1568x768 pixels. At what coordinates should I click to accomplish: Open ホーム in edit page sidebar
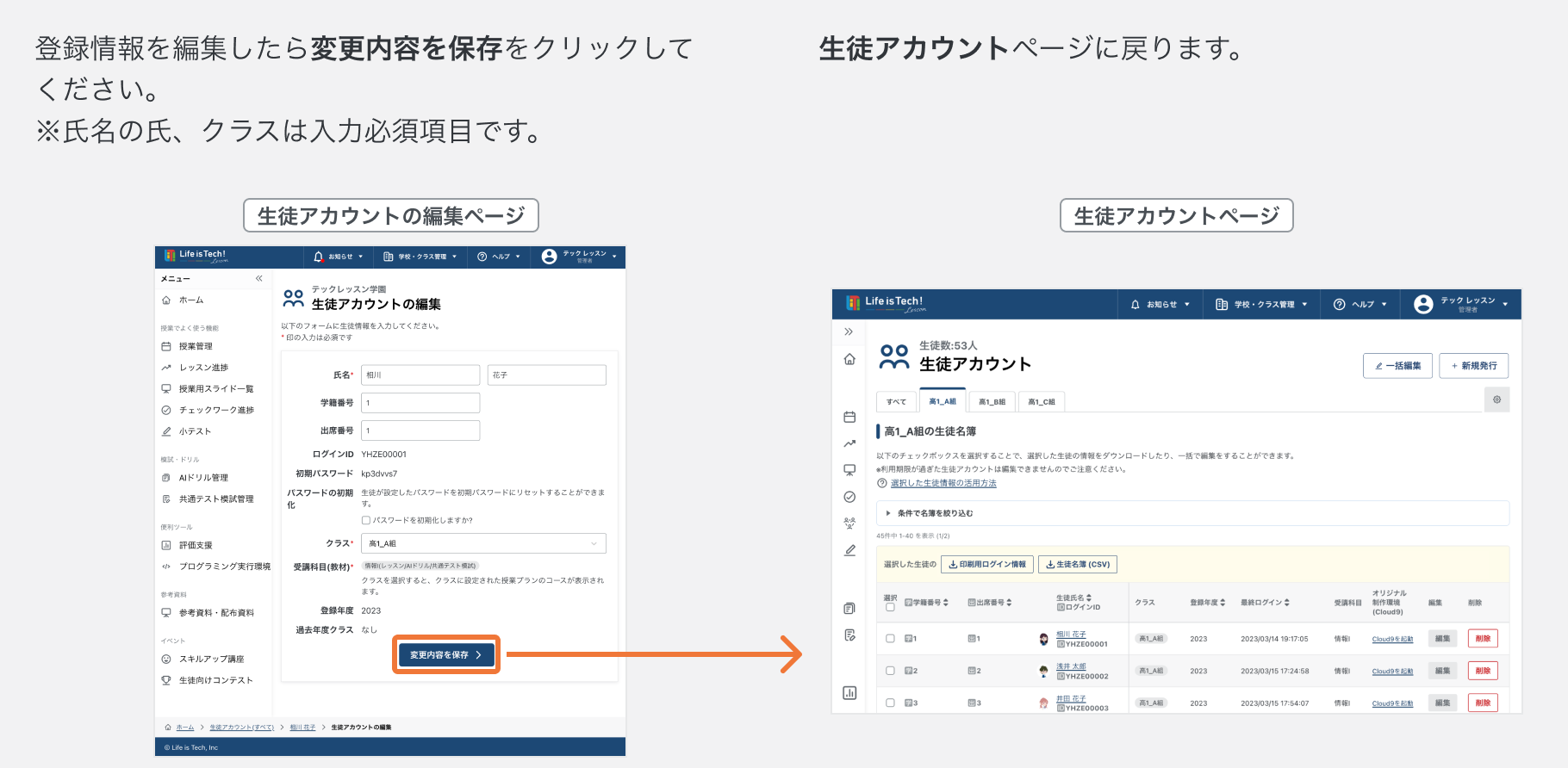183,300
